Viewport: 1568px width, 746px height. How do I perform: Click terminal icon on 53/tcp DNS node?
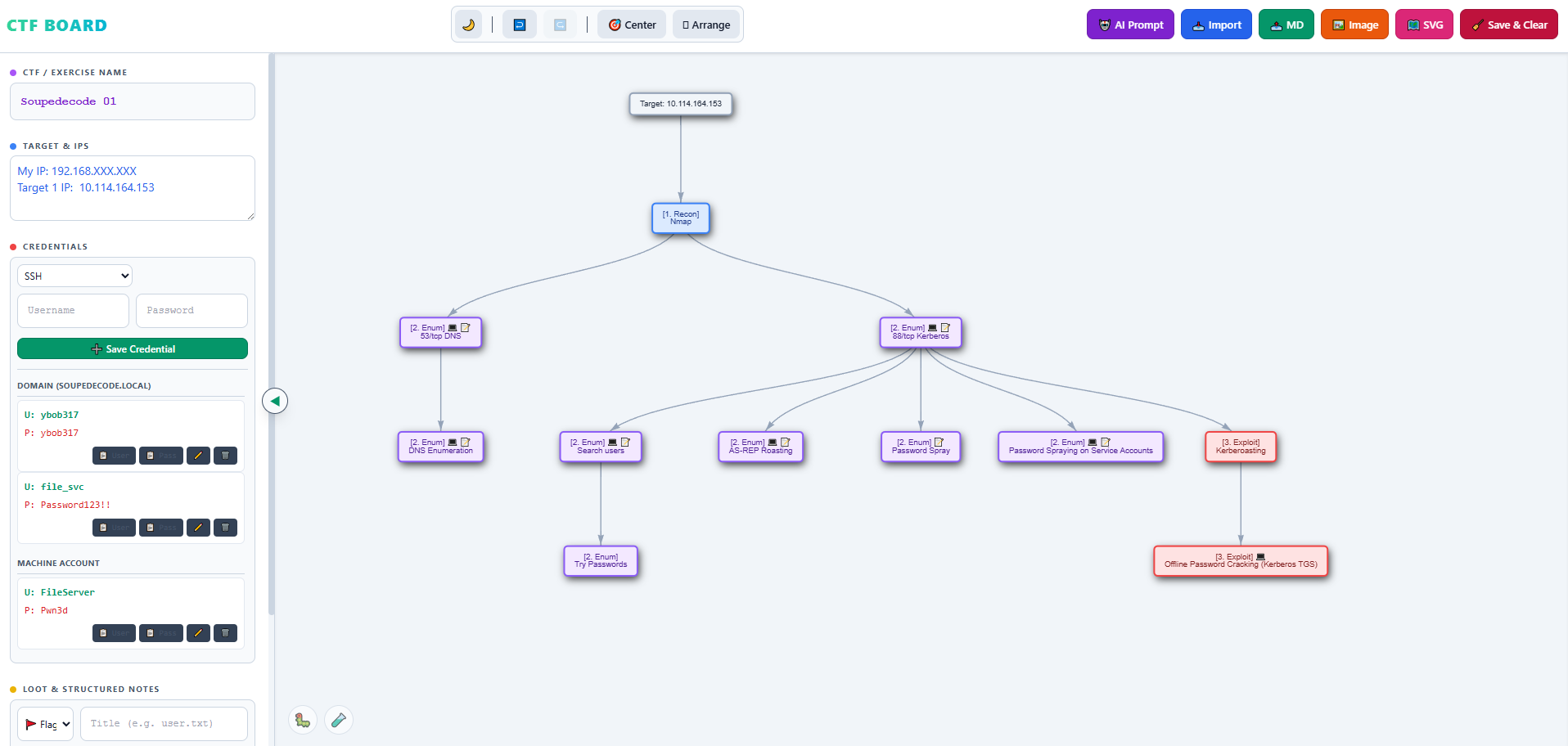[453, 328]
